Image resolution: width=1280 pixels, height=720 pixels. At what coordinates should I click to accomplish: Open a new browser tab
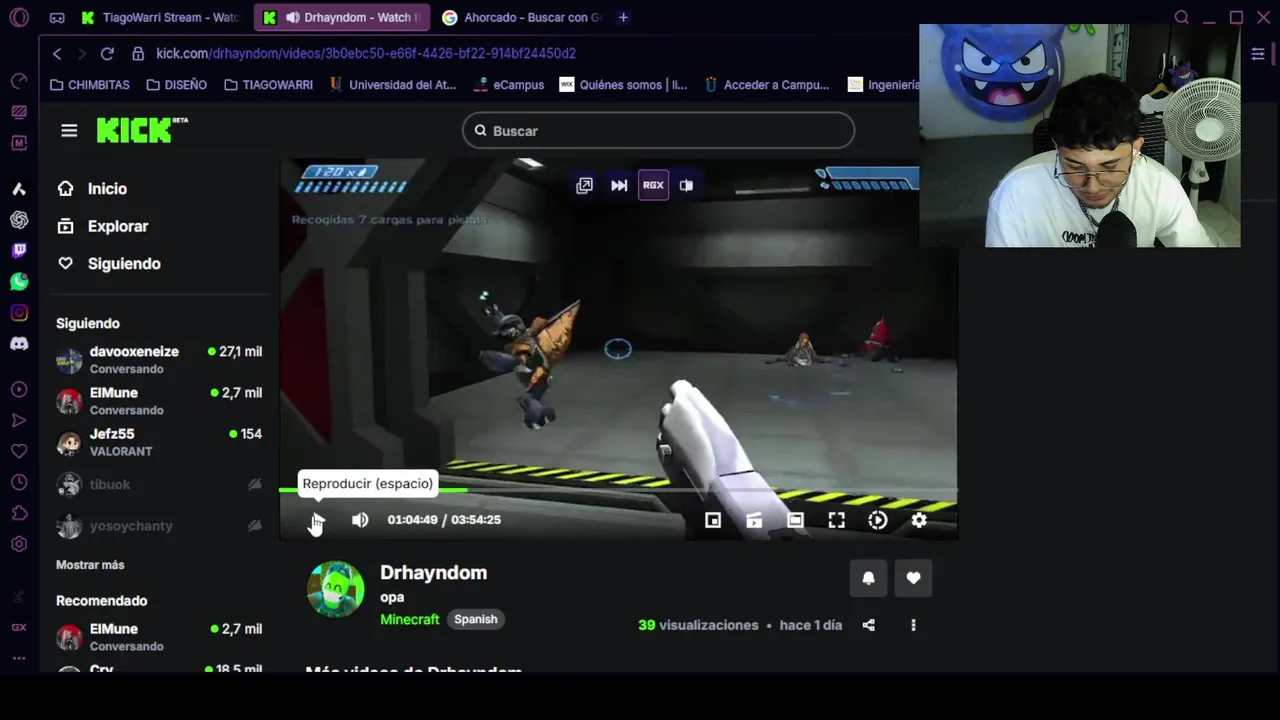tap(623, 17)
